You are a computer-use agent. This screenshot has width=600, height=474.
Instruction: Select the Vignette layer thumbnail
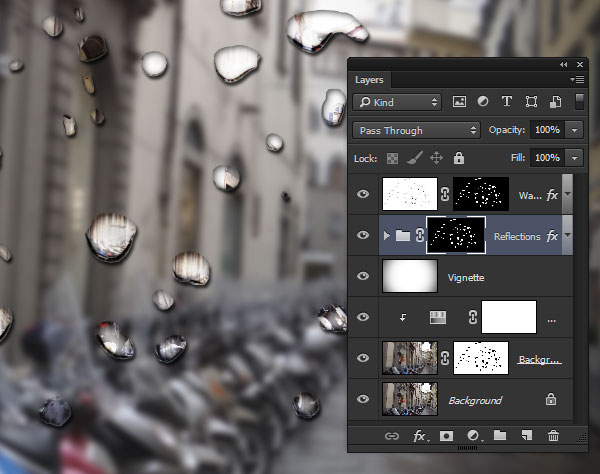pyautogui.click(x=410, y=276)
